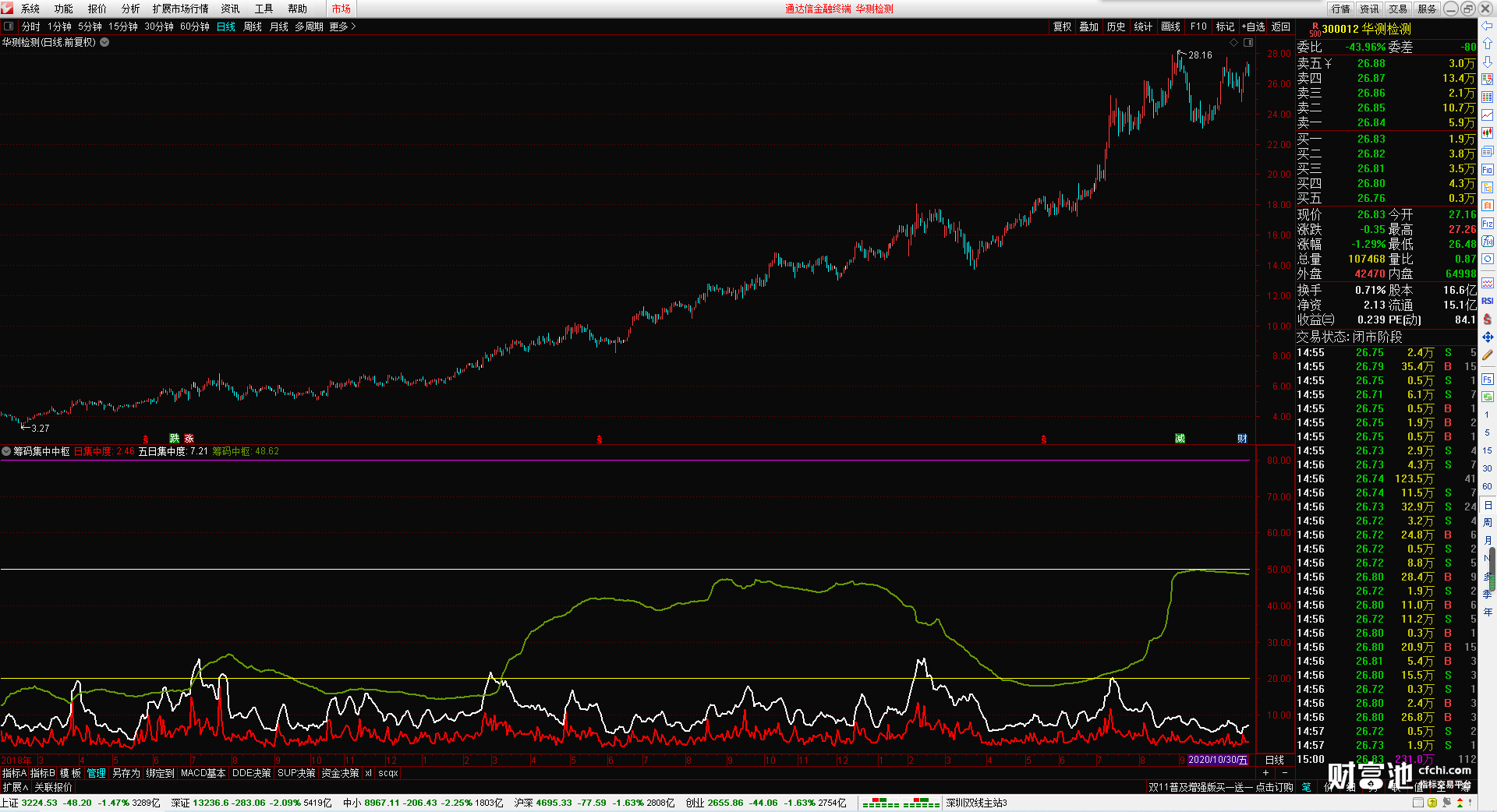Image resolution: width=1497 pixels, height=812 pixels.
Task: Switch to the 5分钟 period tab
Action: click(x=90, y=26)
